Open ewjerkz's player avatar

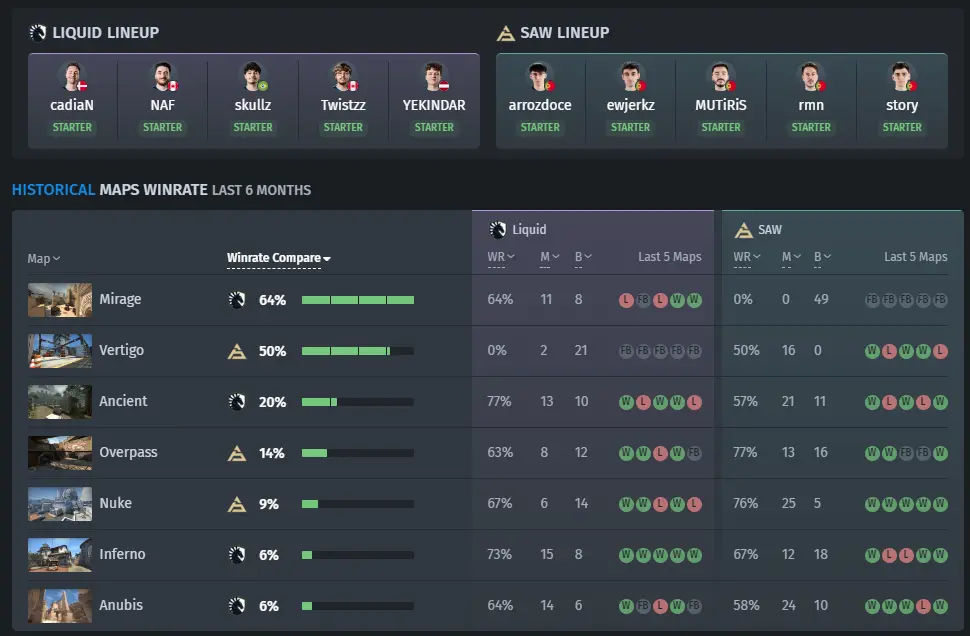(630, 77)
